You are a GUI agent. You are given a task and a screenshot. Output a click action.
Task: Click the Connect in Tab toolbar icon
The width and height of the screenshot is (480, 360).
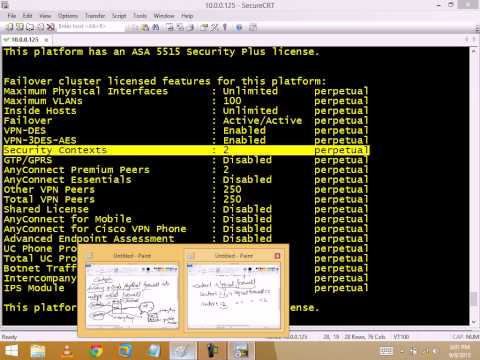coord(30,27)
